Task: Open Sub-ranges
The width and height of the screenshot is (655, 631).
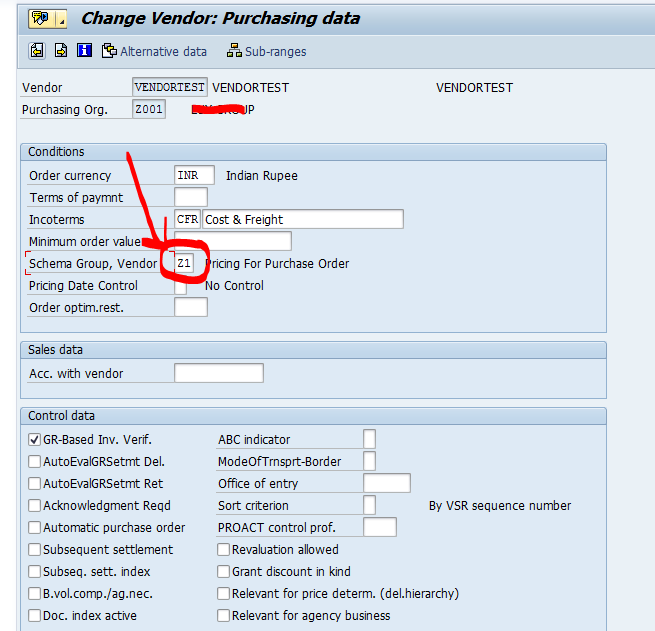Action: [x=267, y=51]
